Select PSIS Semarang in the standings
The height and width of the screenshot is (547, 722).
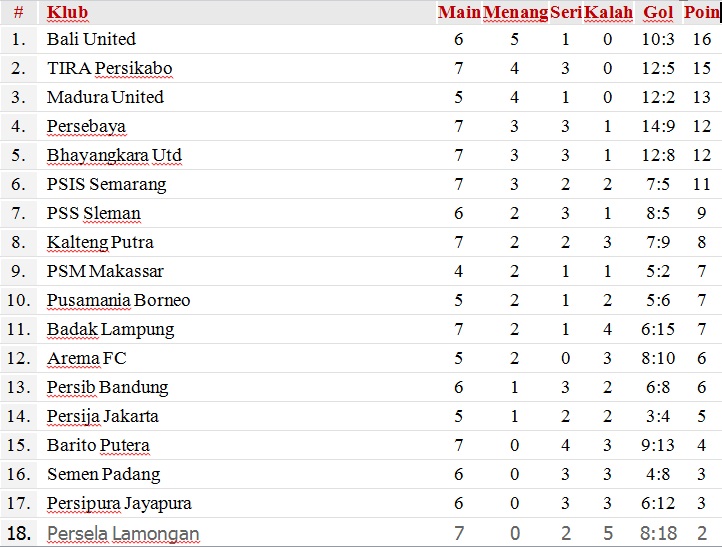(x=106, y=184)
